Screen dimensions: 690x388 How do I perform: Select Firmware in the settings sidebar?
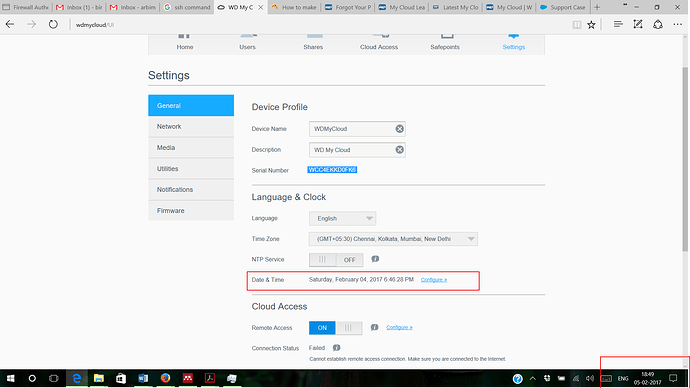click(x=191, y=211)
